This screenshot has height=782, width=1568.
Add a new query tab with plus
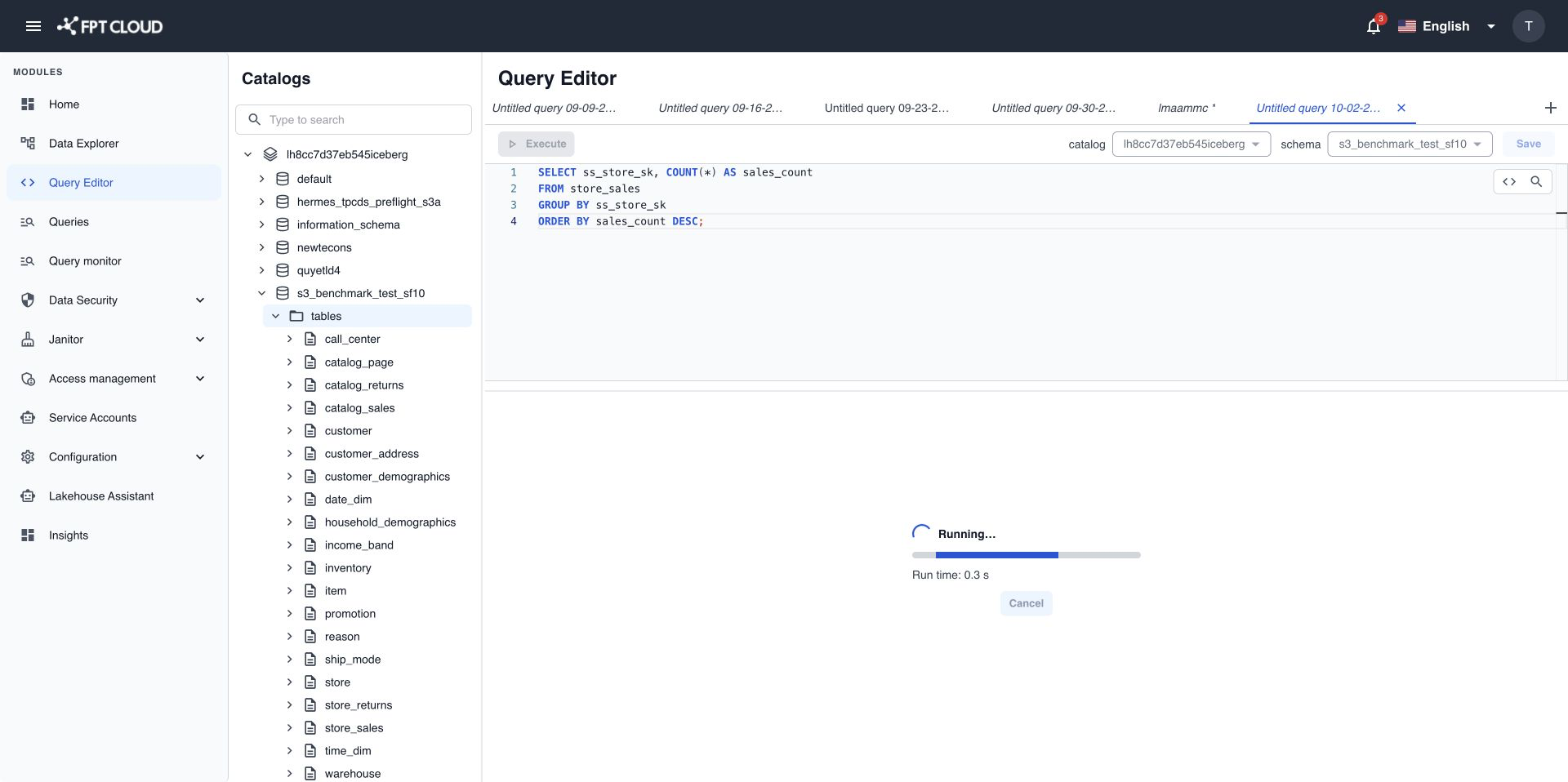[x=1551, y=108]
